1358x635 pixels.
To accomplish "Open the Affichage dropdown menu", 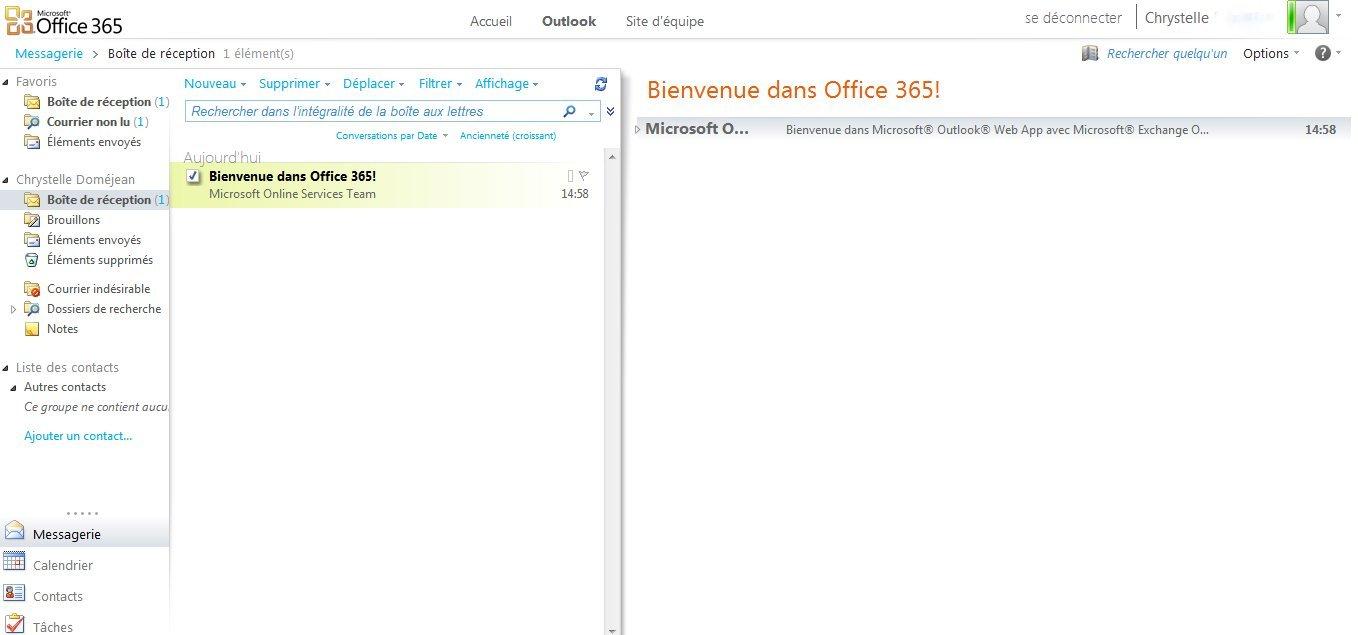I will (x=507, y=84).
